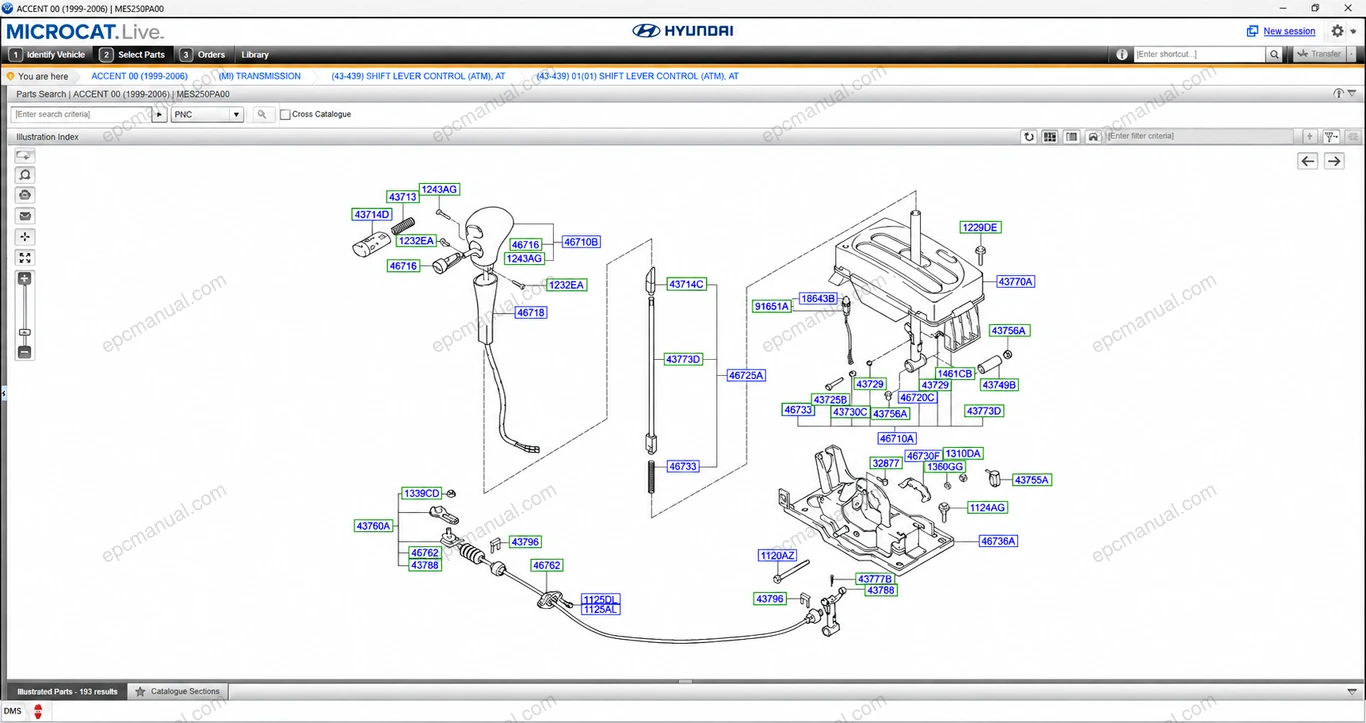Select the Illustrated Parts results tab
The width and height of the screenshot is (1366, 723).
click(67, 691)
